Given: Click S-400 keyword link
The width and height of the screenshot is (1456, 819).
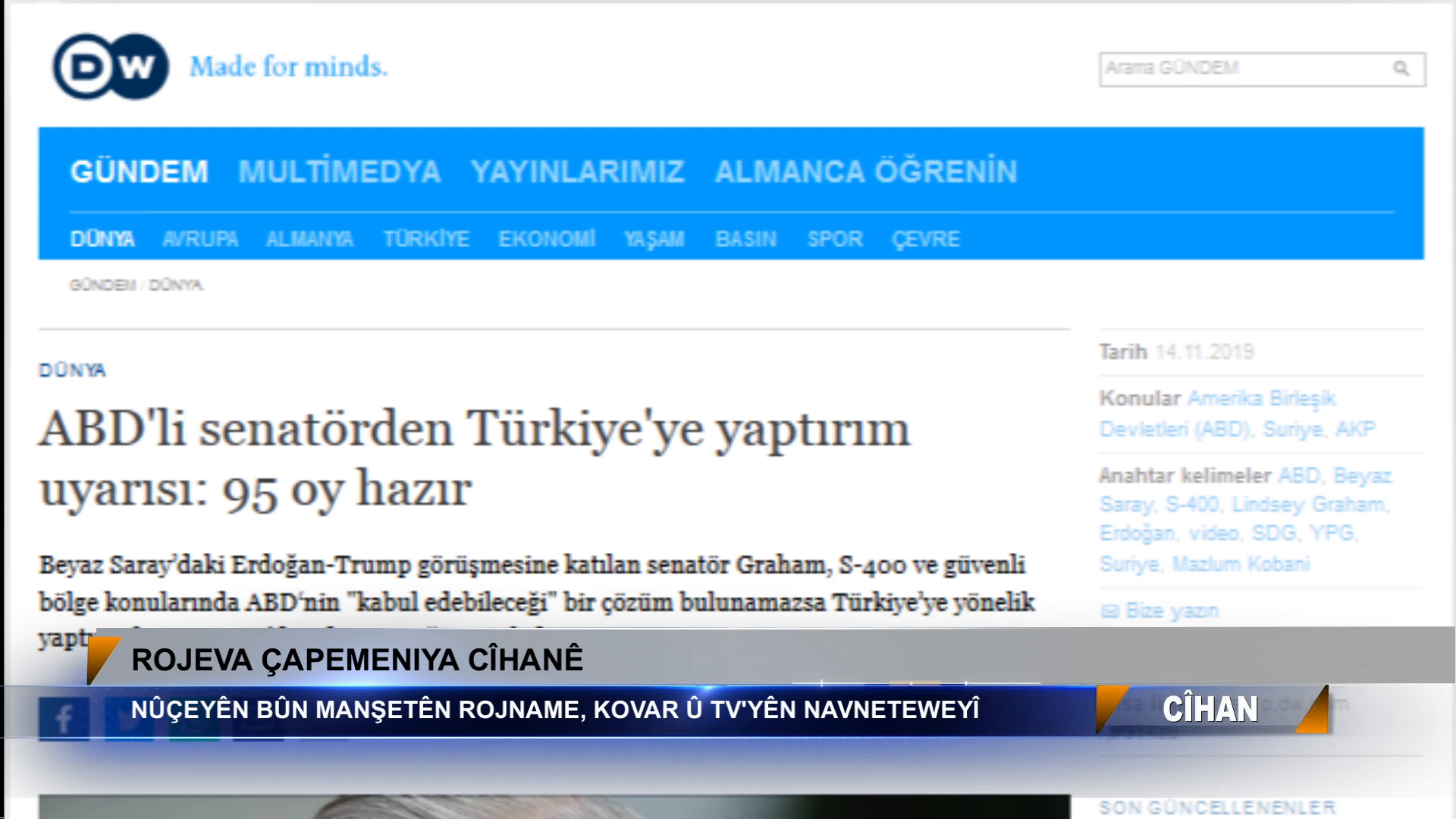Looking at the screenshot, I should point(1192,504).
